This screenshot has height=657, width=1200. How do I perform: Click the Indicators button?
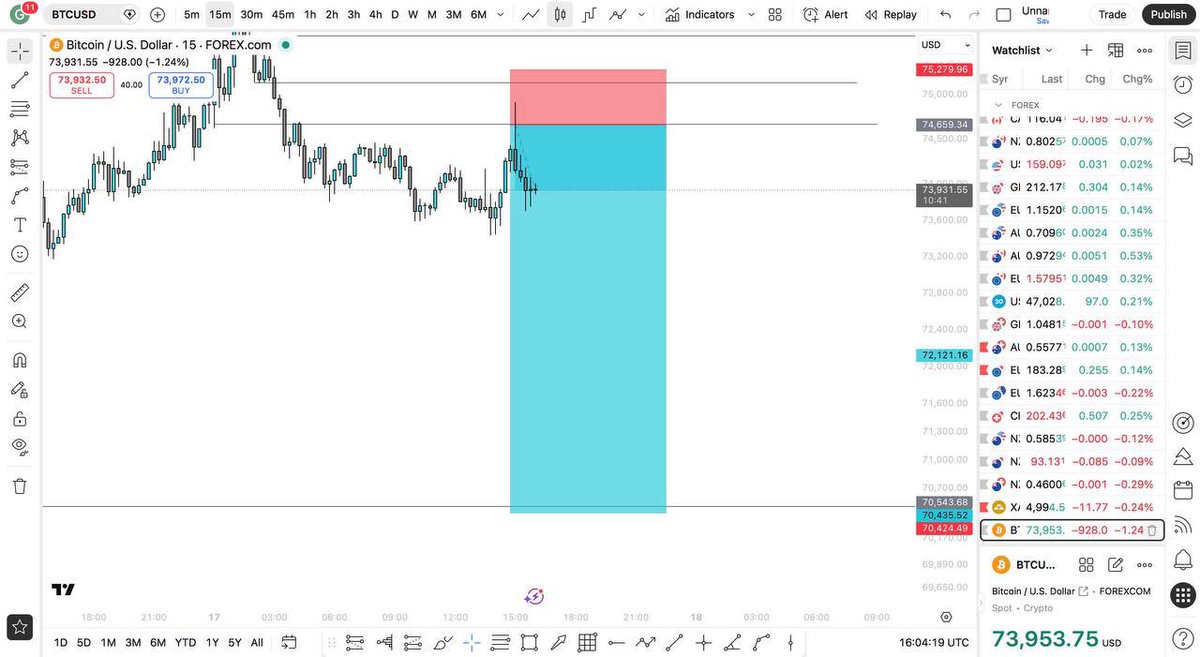(699, 15)
